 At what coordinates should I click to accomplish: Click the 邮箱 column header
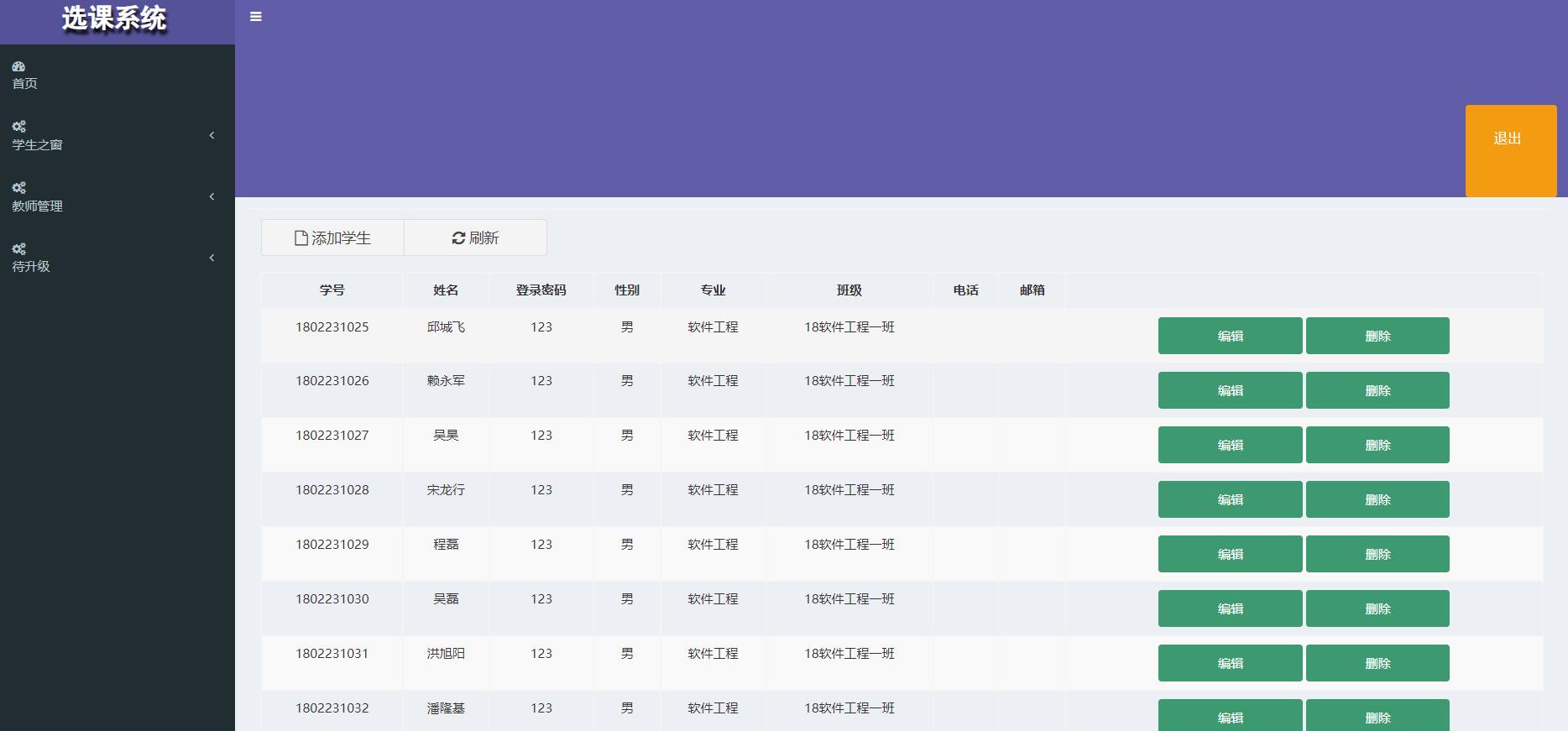(x=1032, y=290)
